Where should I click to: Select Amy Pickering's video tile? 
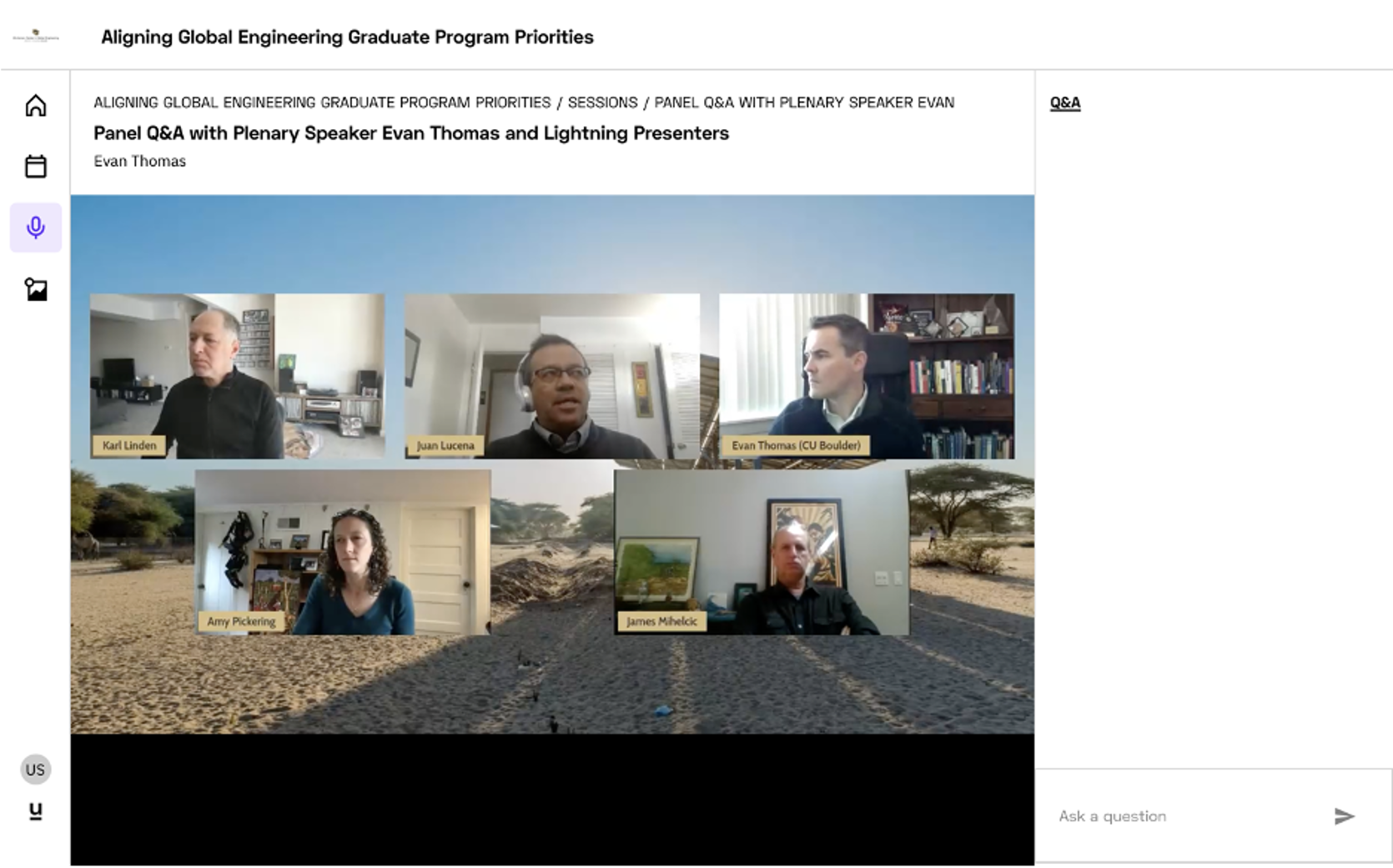click(343, 552)
